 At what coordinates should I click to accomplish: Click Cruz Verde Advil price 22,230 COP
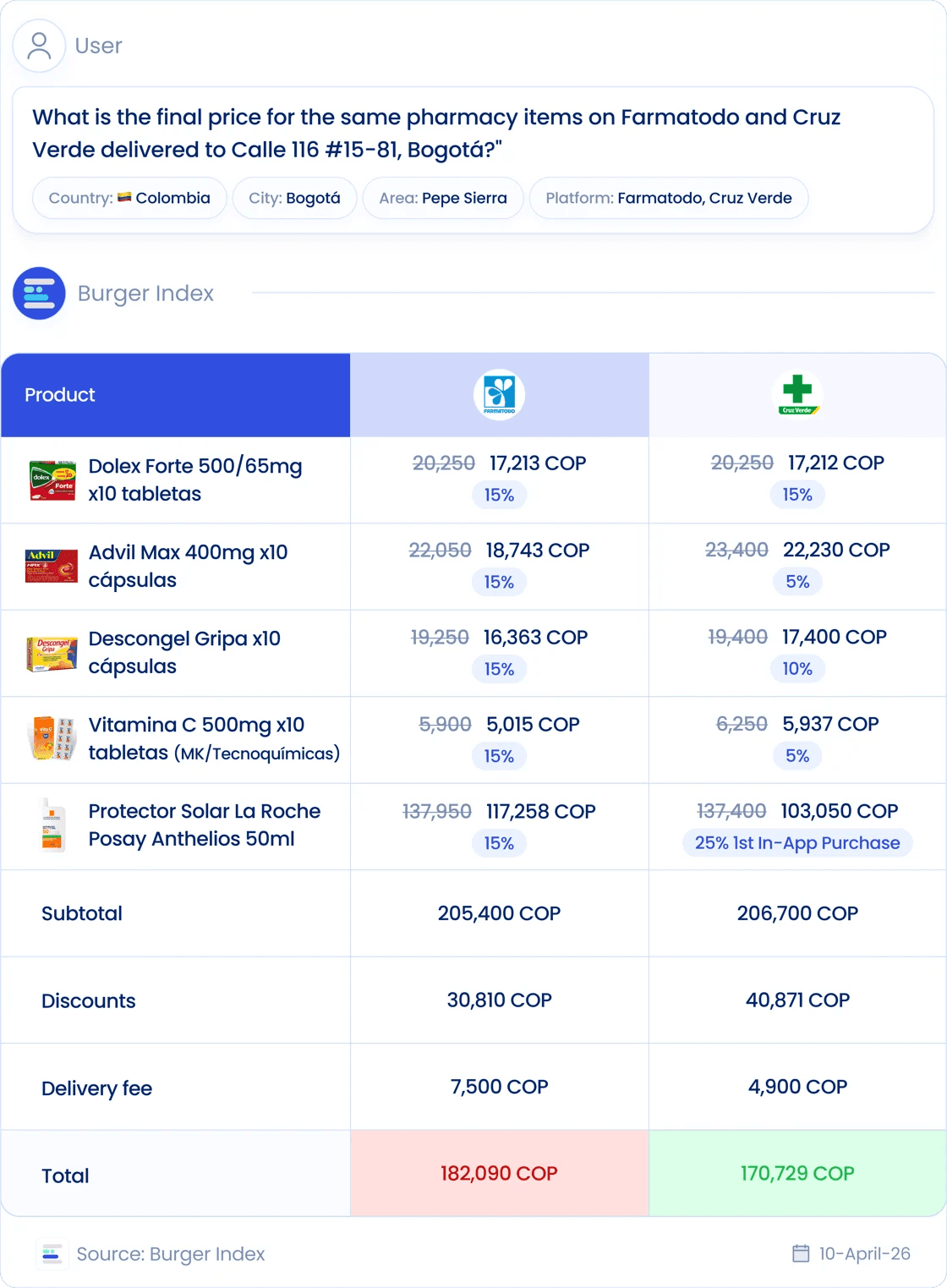[836, 551]
